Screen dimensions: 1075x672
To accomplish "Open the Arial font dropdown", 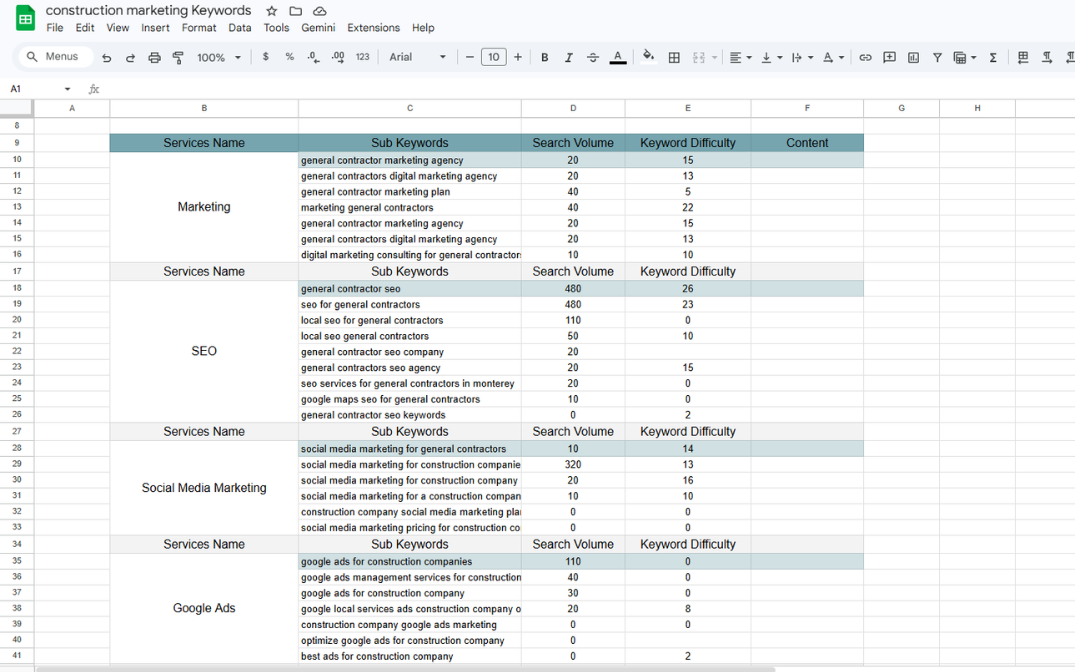I will (418, 58).
